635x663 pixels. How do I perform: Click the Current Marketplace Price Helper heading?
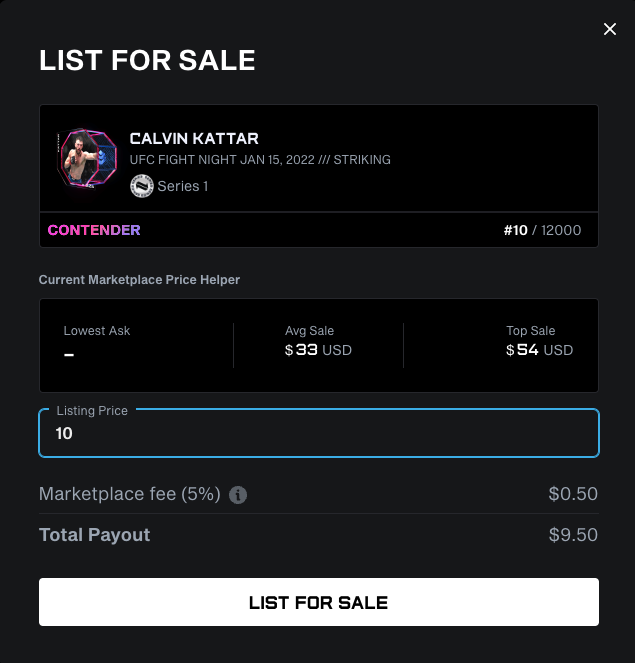coord(140,280)
